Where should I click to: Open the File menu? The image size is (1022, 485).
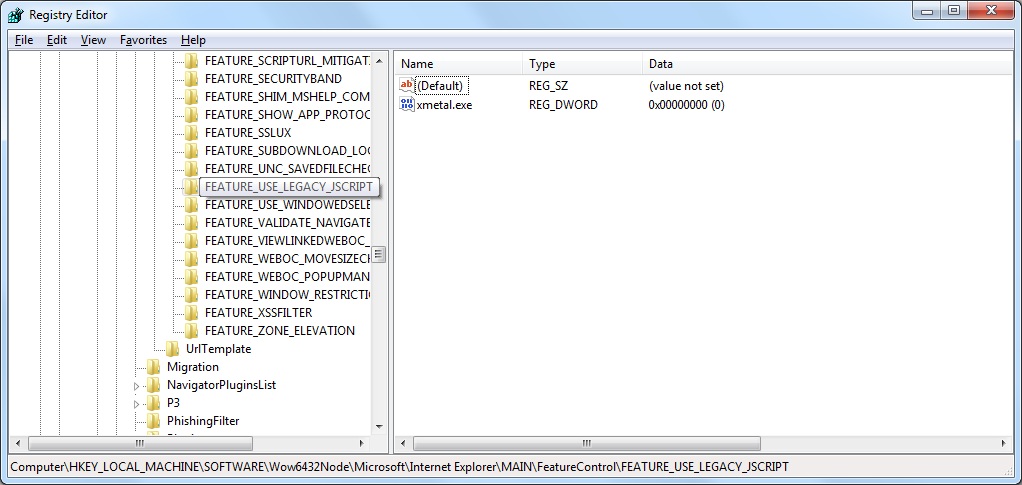[x=23, y=40]
